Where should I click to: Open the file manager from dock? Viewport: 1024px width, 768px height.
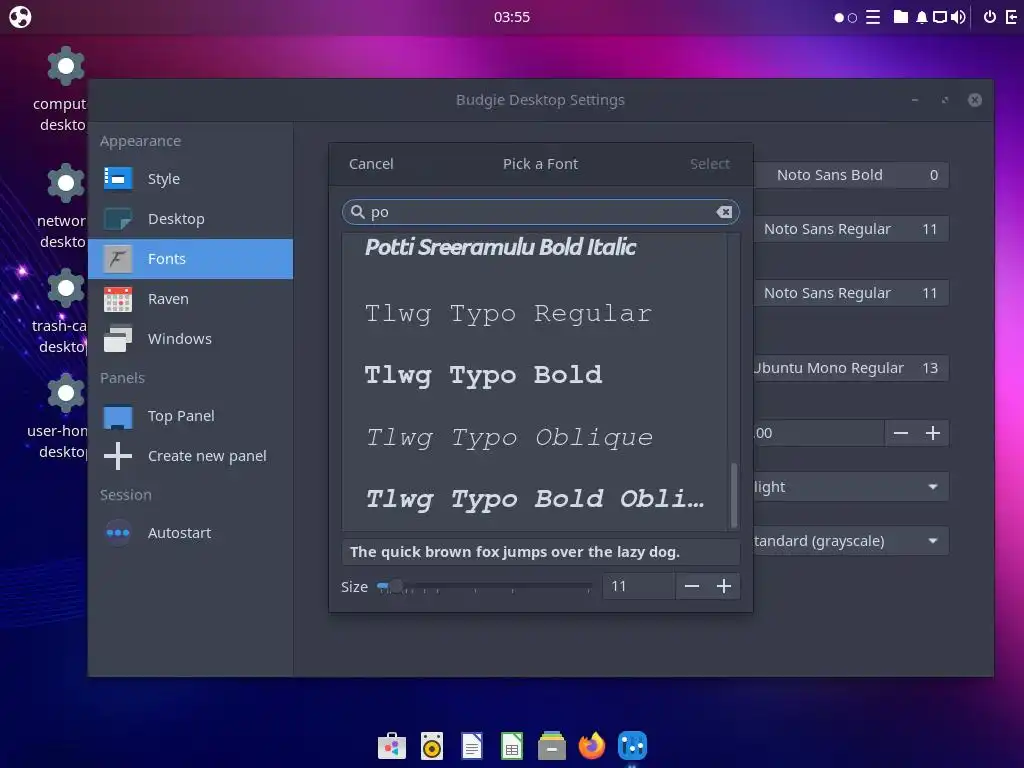click(x=552, y=746)
